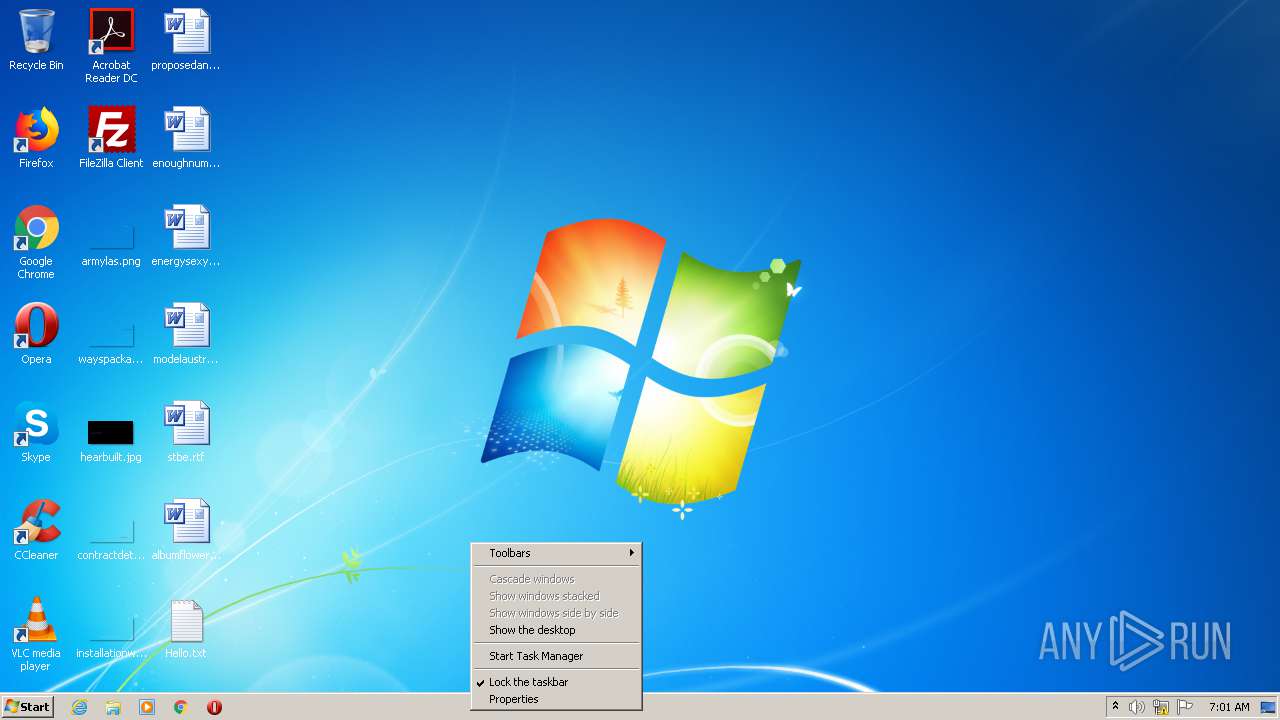Select the stbe.rtf document icon

[186, 432]
